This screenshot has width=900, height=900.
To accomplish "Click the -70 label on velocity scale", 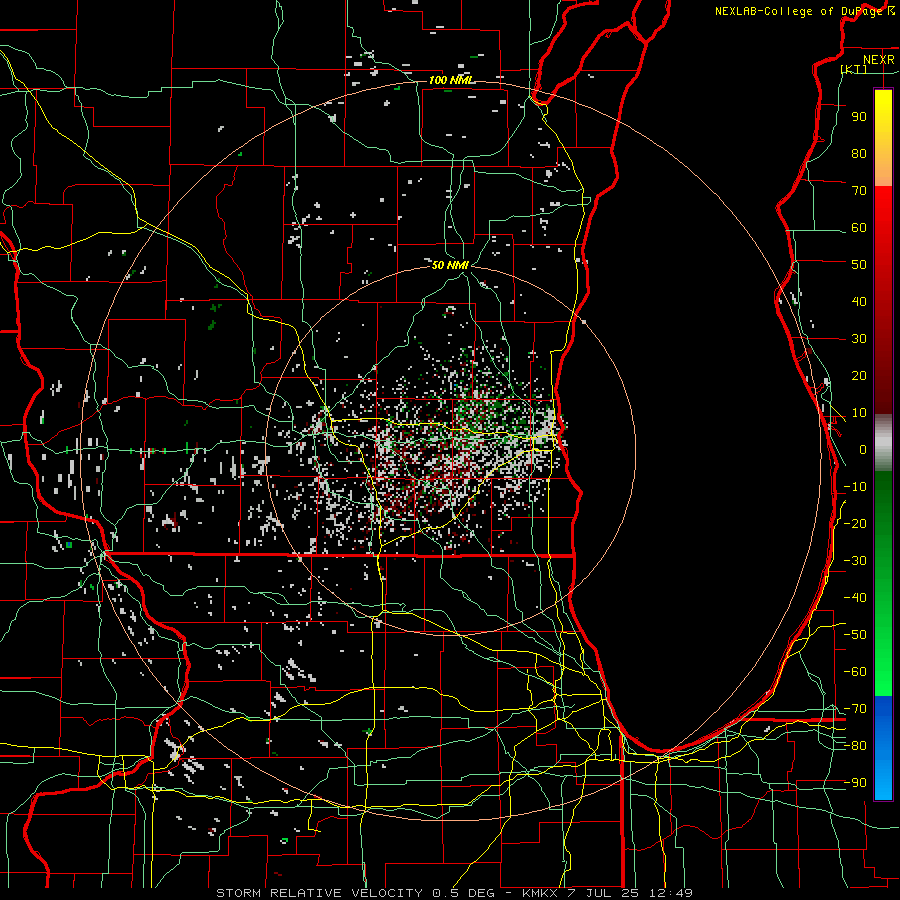I will (x=855, y=708).
